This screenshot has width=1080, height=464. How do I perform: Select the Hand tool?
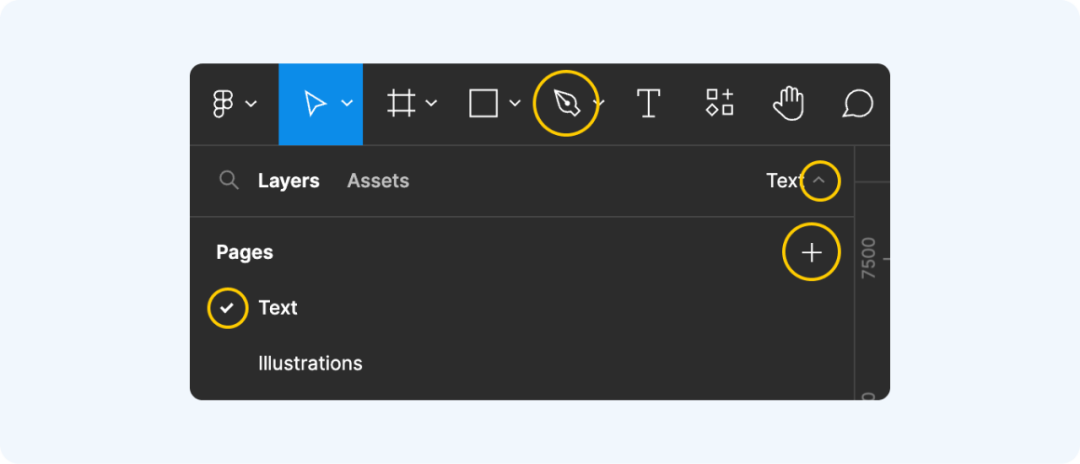coord(788,103)
